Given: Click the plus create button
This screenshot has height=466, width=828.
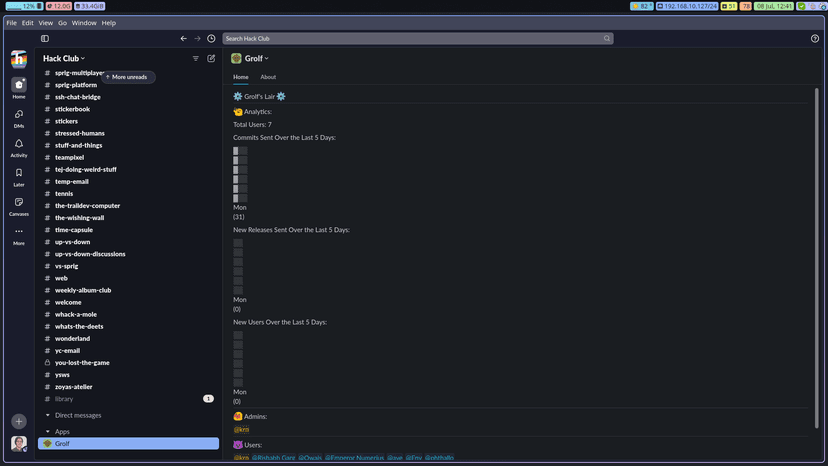Looking at the screenshot, I should click(x=19, y=421).
